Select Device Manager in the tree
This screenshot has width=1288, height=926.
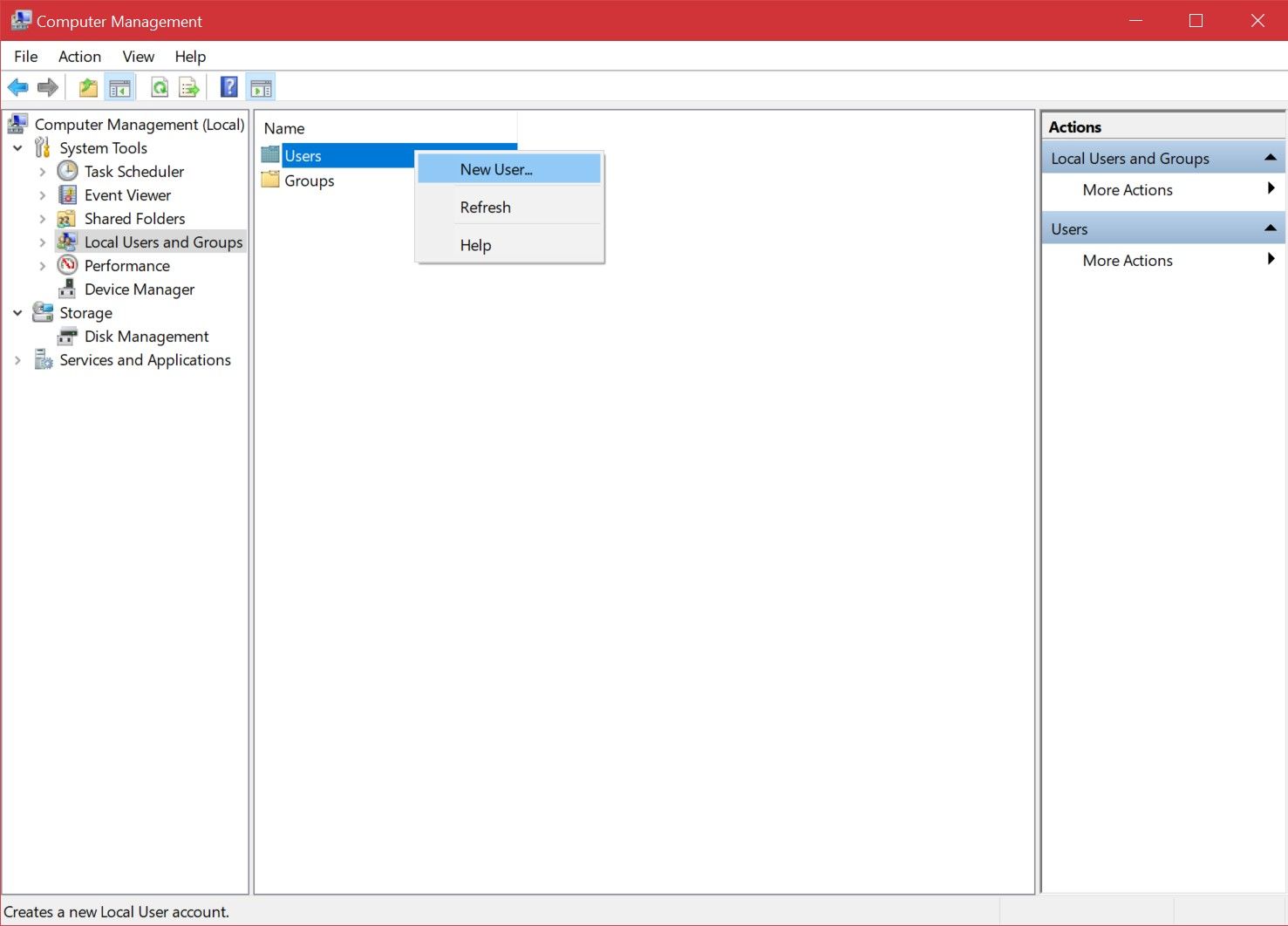click(x=139, y=289)
